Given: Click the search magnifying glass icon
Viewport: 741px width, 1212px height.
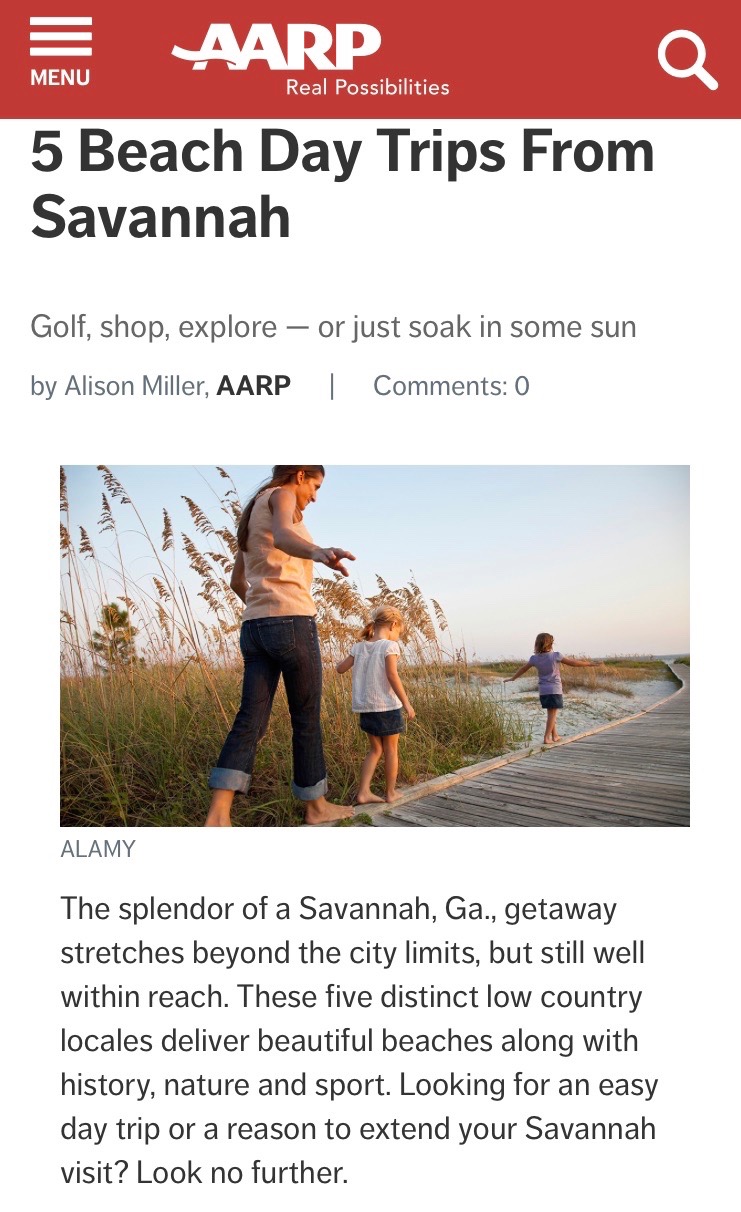Looking at the screenshot, I should tap(687, 59).
